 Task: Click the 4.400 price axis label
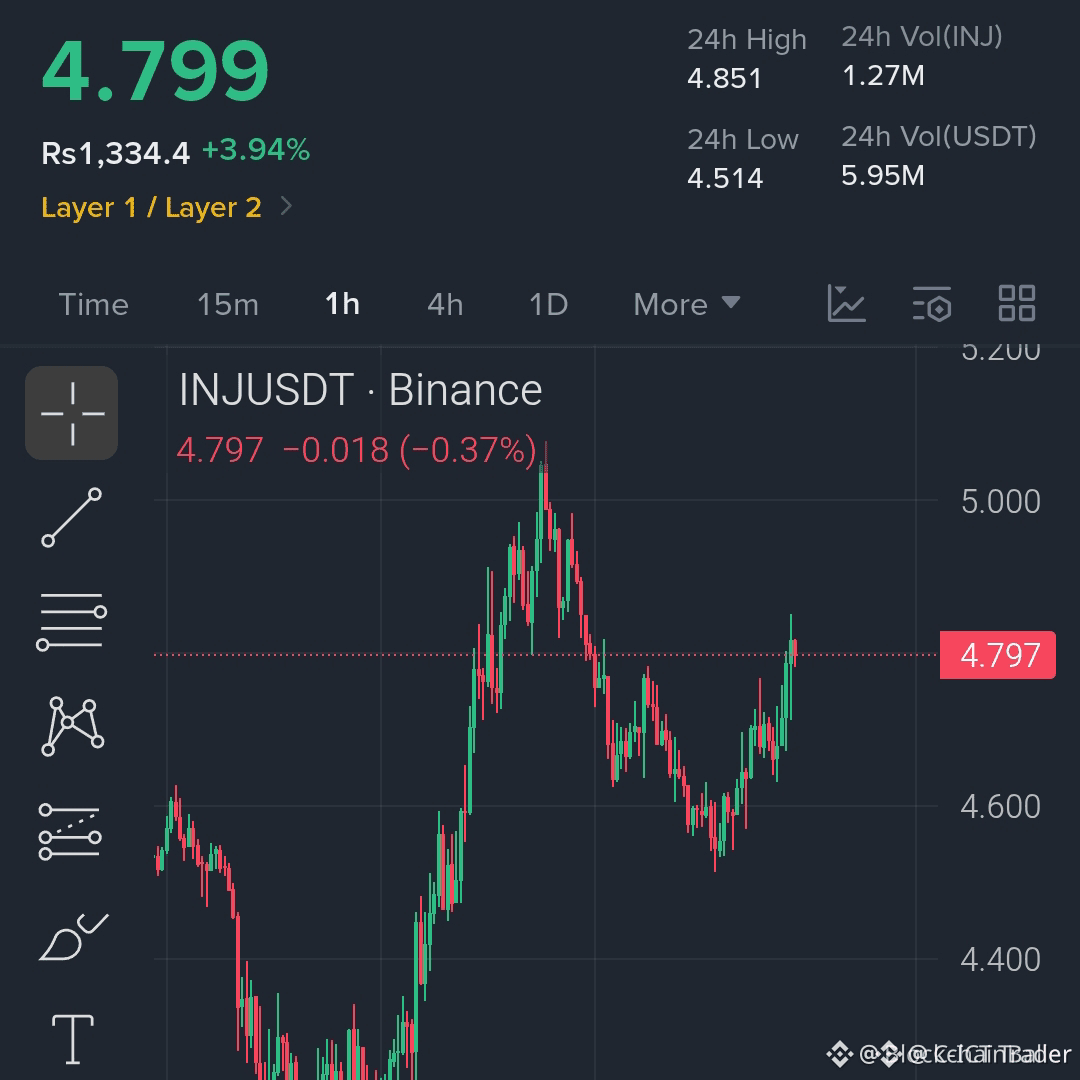1001,959
